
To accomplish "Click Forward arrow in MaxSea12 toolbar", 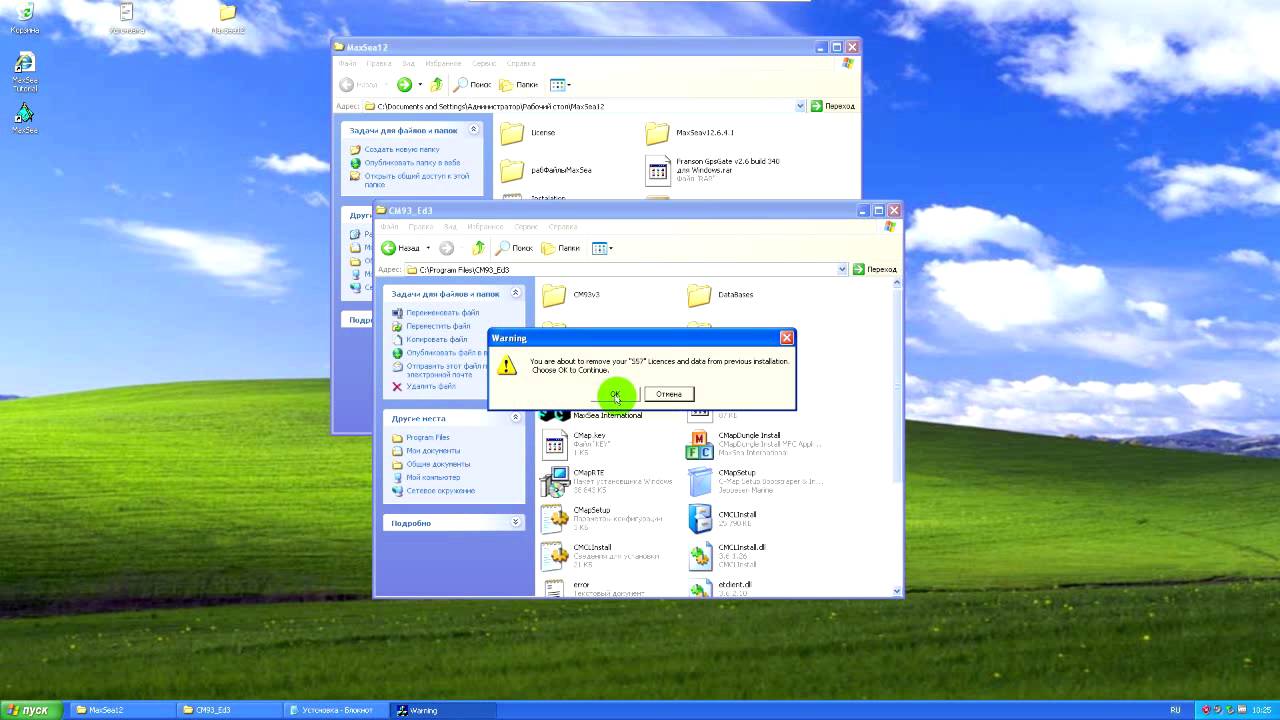I will point(404,85).
